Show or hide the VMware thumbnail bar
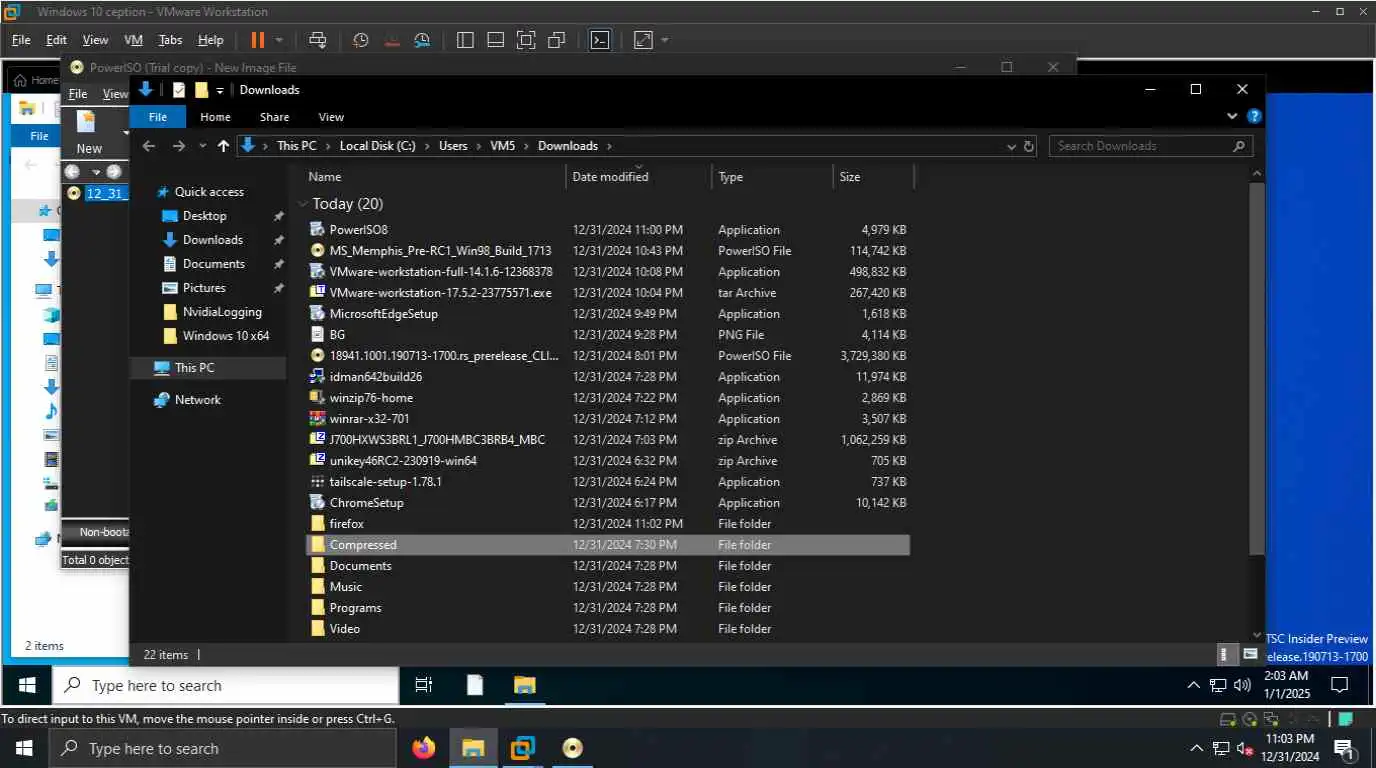The image size is (1376, 768). tap(495, 40)
